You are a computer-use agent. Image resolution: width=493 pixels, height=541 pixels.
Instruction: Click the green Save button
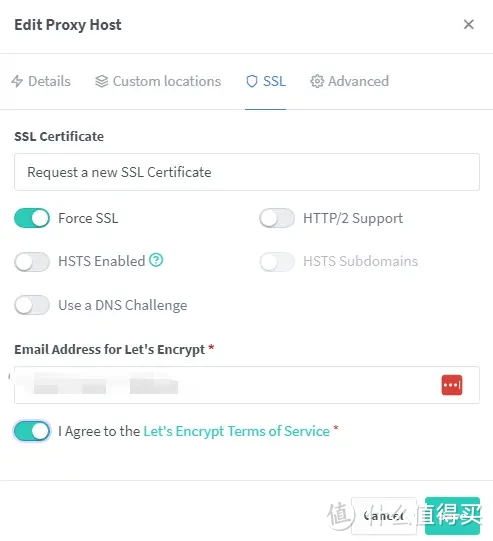coord(452,516)
